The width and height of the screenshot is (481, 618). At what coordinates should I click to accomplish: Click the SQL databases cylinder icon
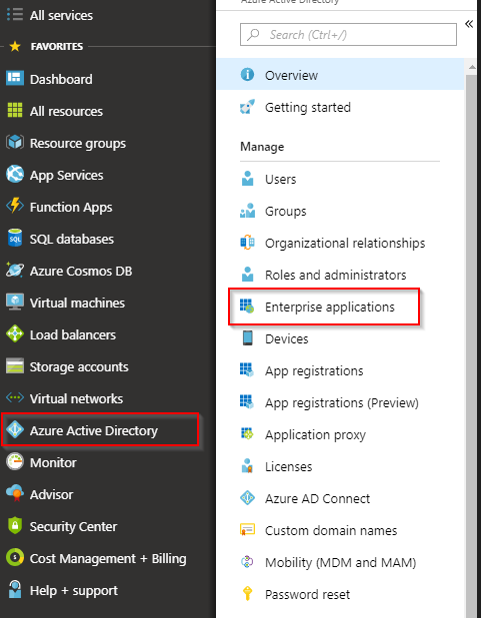[x=15, y=238]
